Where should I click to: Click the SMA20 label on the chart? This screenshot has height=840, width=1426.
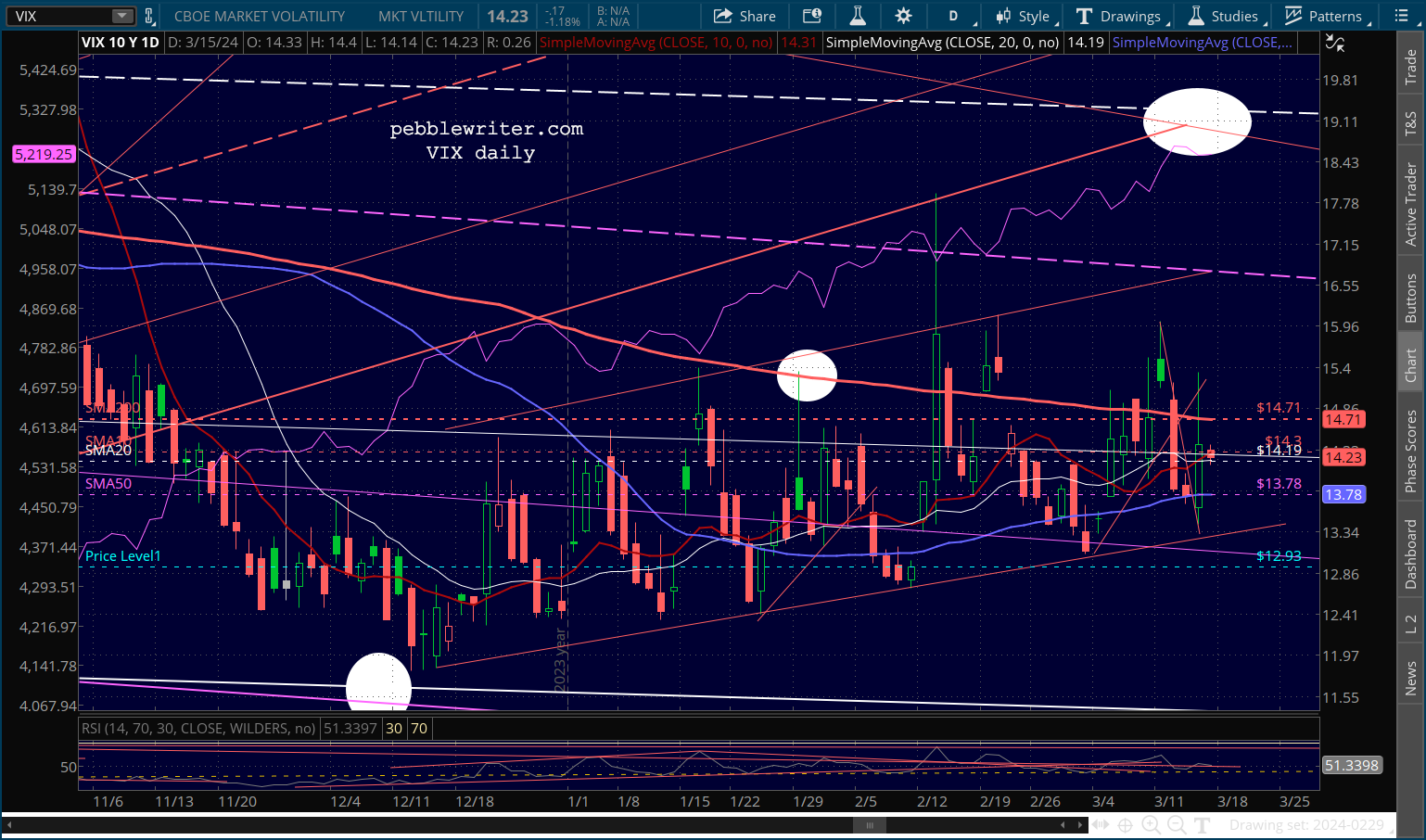coord(108,451)
